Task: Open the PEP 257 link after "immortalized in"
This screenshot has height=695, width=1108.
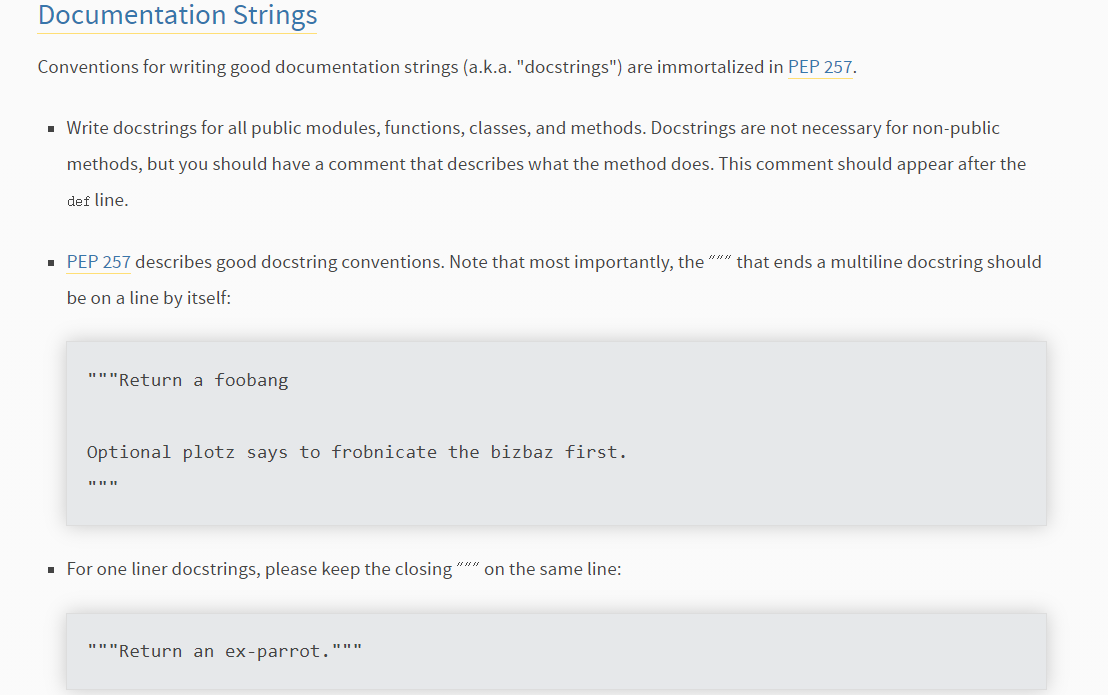Action: pyautogui.click(x=820, y=67)
